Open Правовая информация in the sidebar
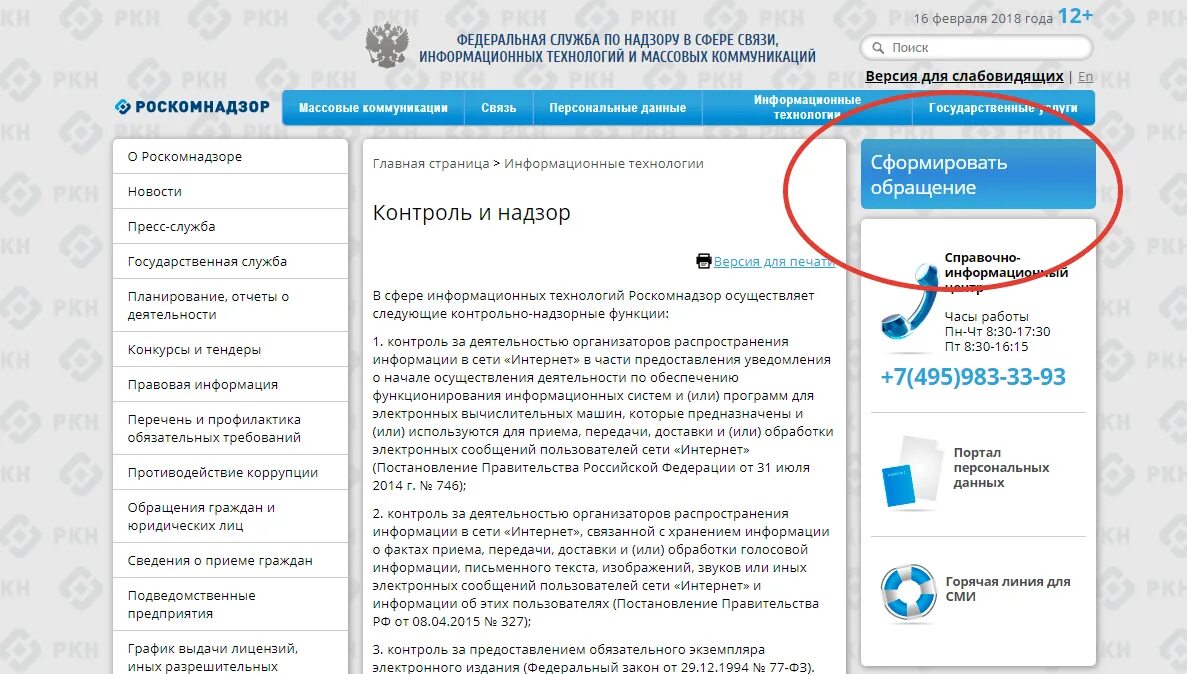 pyautogui.click(x=230, y=384)
